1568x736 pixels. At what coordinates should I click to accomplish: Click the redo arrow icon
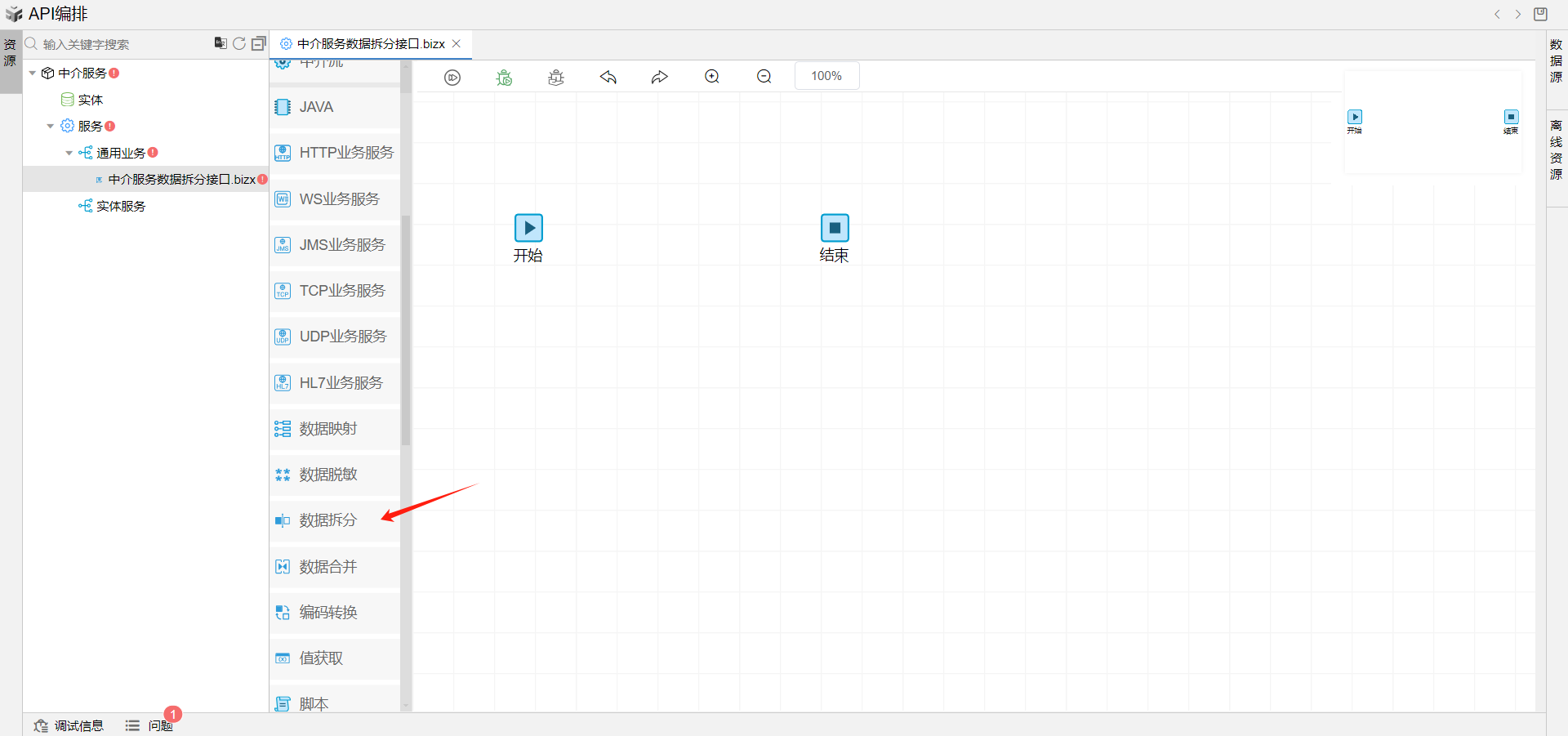coord(660,77)
